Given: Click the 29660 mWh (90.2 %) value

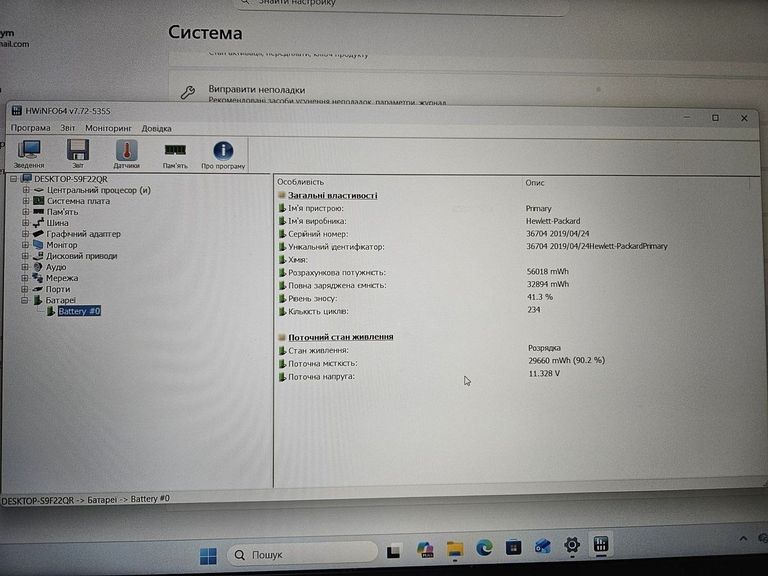Looking at the screenshot, I should (x=566, y=360).
